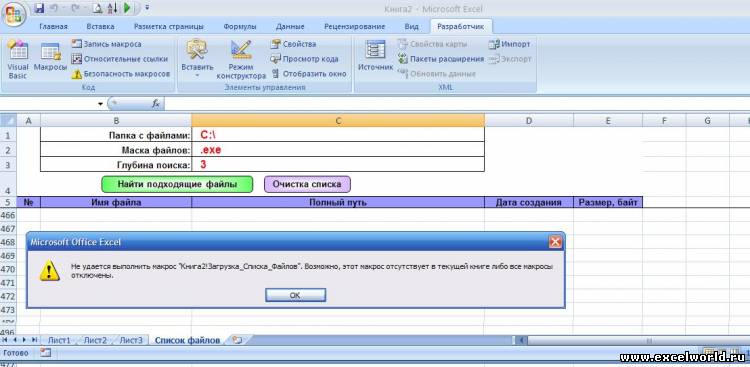Toggle Режим конструктора

pyautogui.click(x=241, y=60)
